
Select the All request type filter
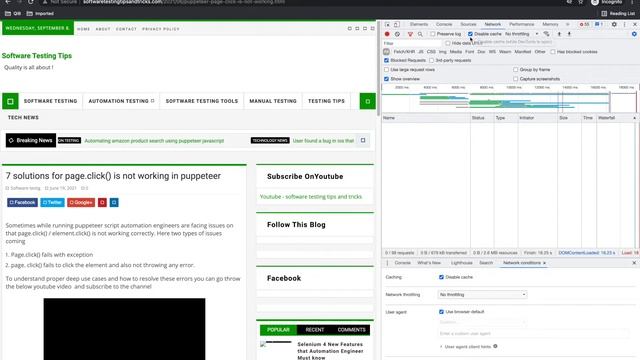386,52
